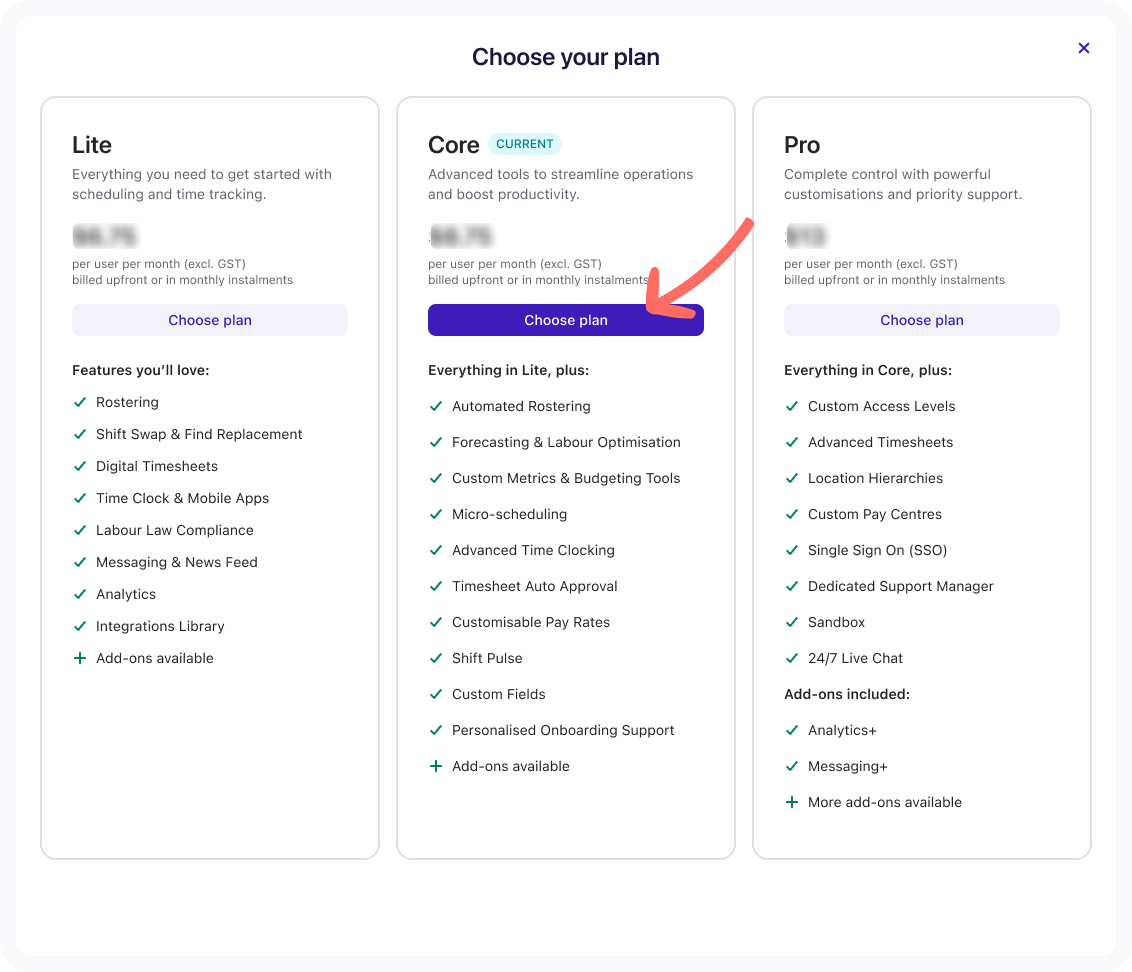Close the Choose your plan dialog

(x=1084, y=48)
